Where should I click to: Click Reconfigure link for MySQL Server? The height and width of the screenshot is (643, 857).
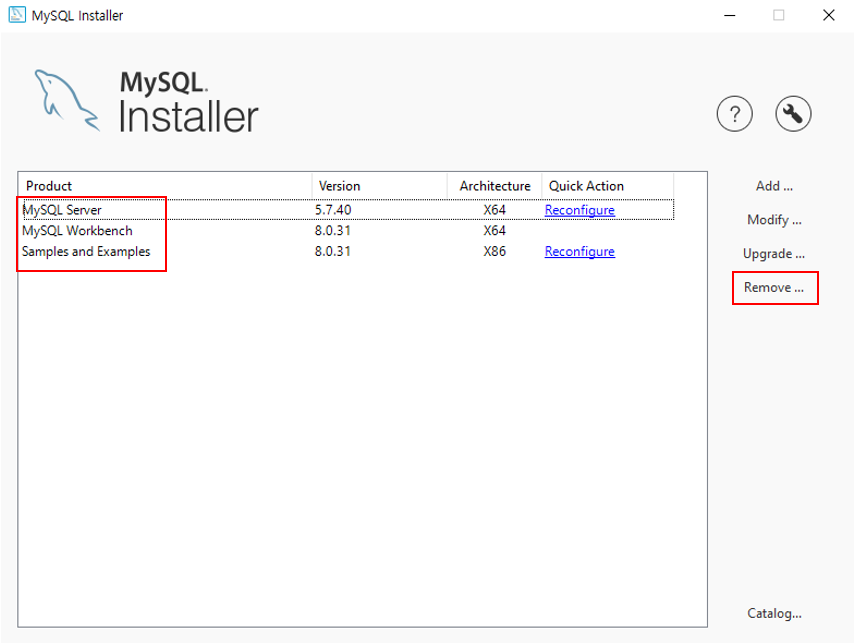579,210
